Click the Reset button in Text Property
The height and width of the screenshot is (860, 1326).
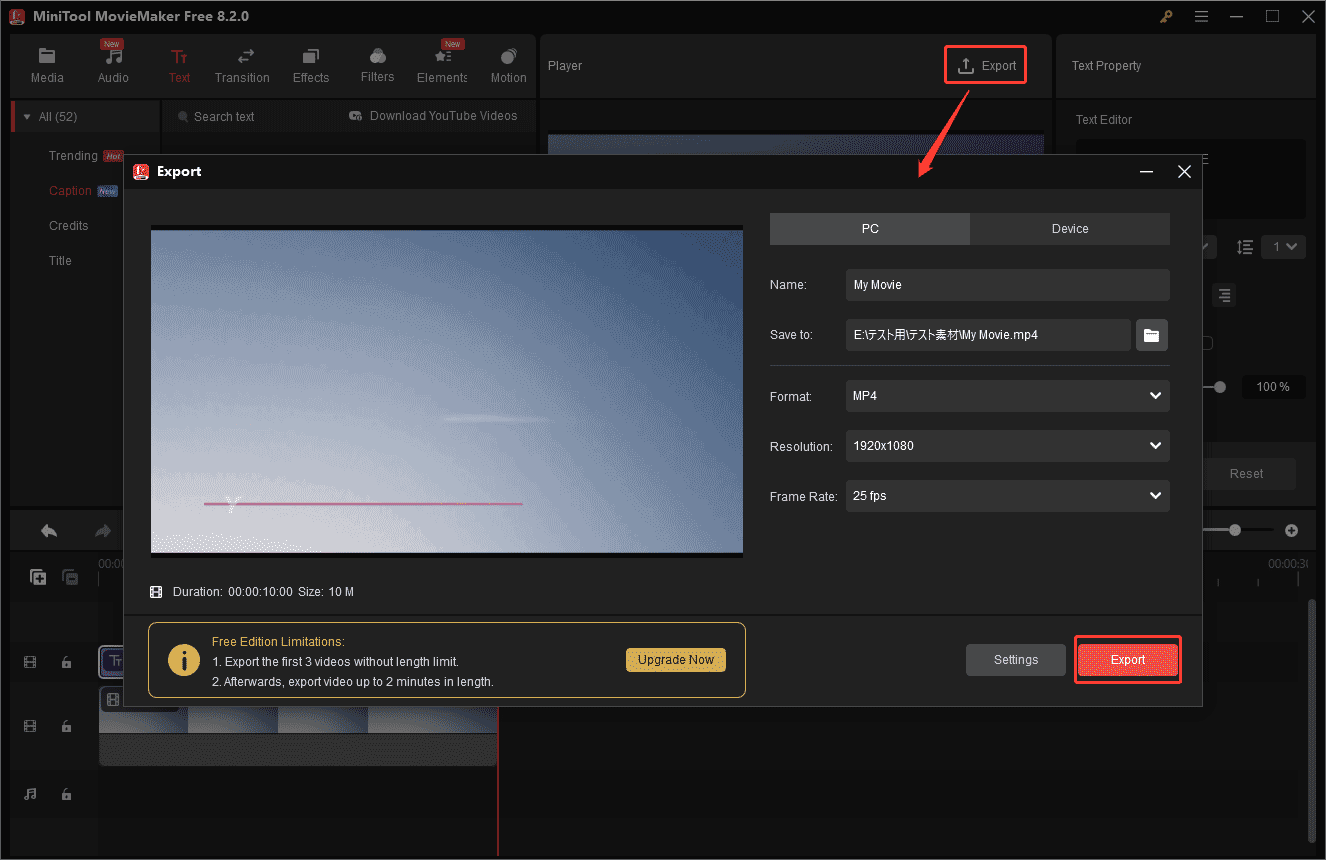(1246, 474)
